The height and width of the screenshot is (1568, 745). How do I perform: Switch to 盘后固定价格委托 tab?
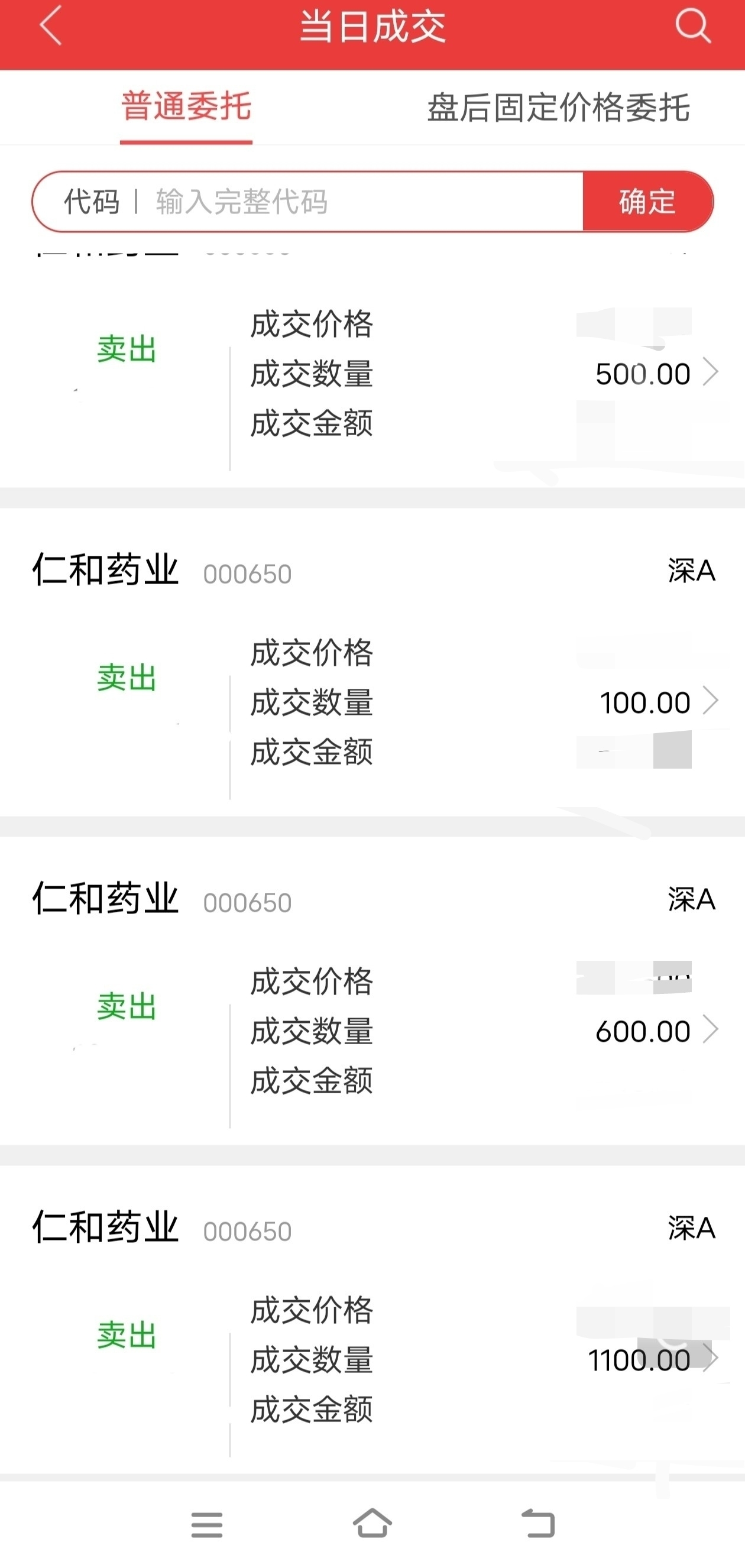[558, 108]
